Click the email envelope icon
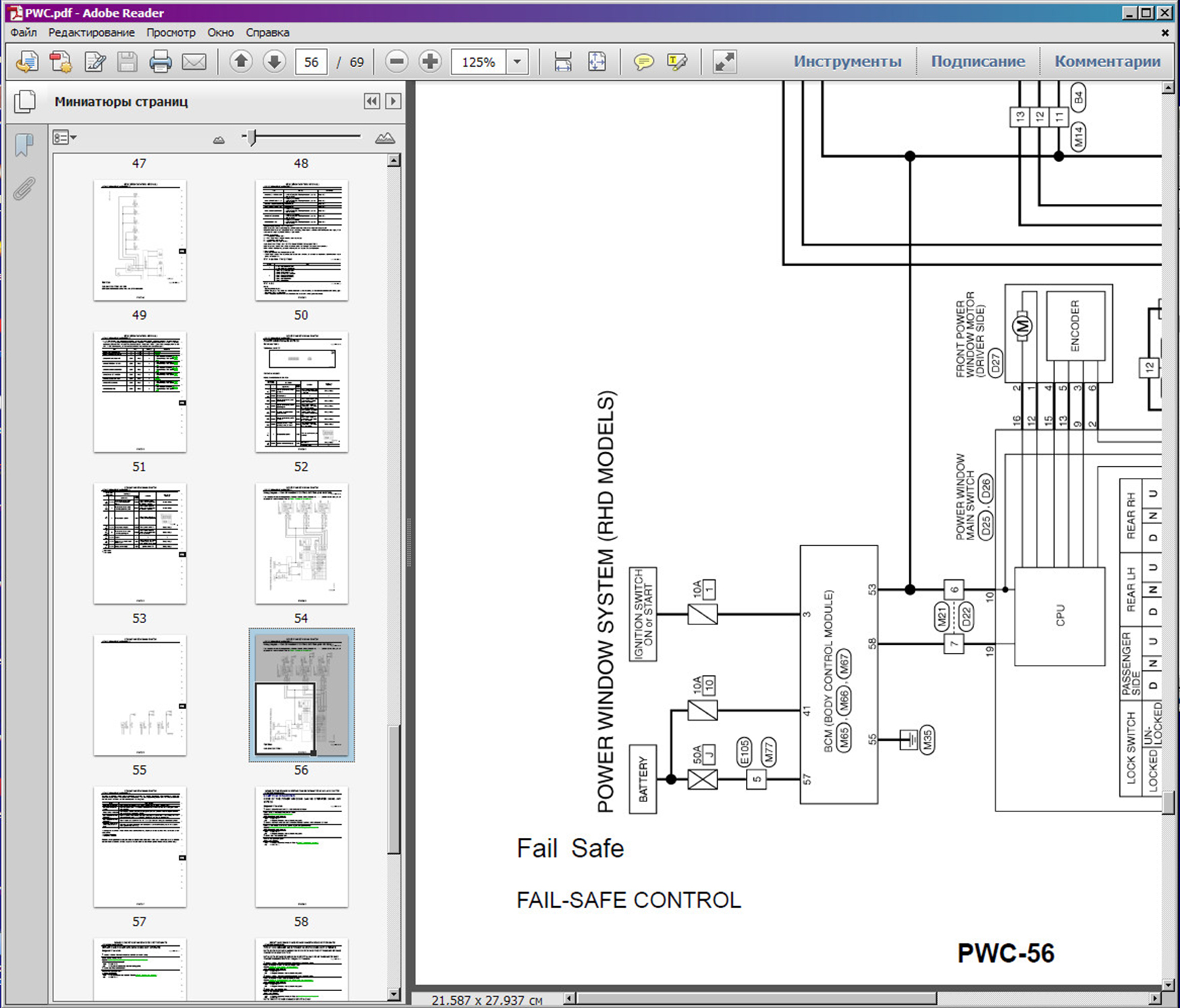This screenshot has height=1008, width=1180. [x=194, y=62]
